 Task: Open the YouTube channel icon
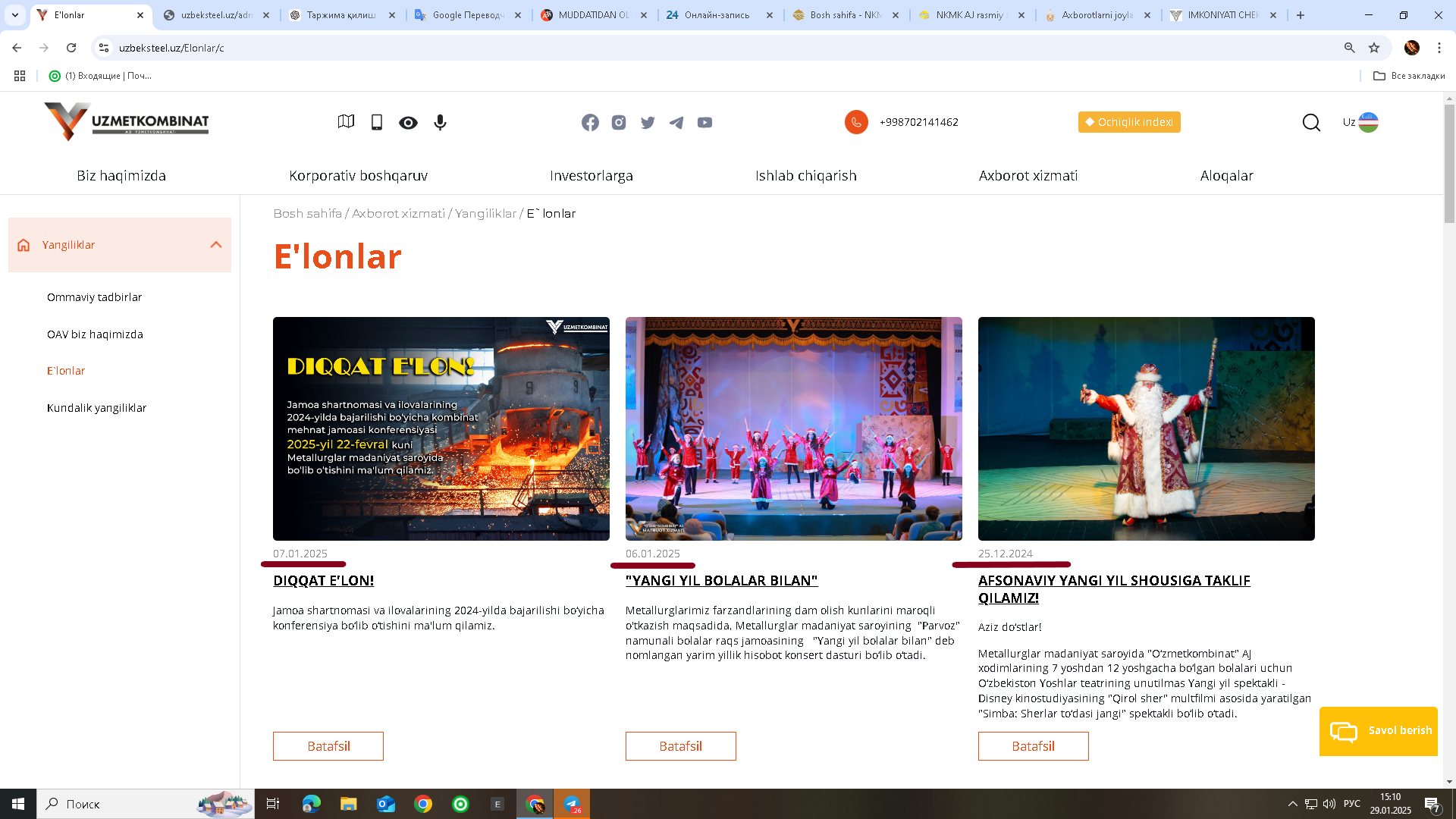[x=704, y=122]
